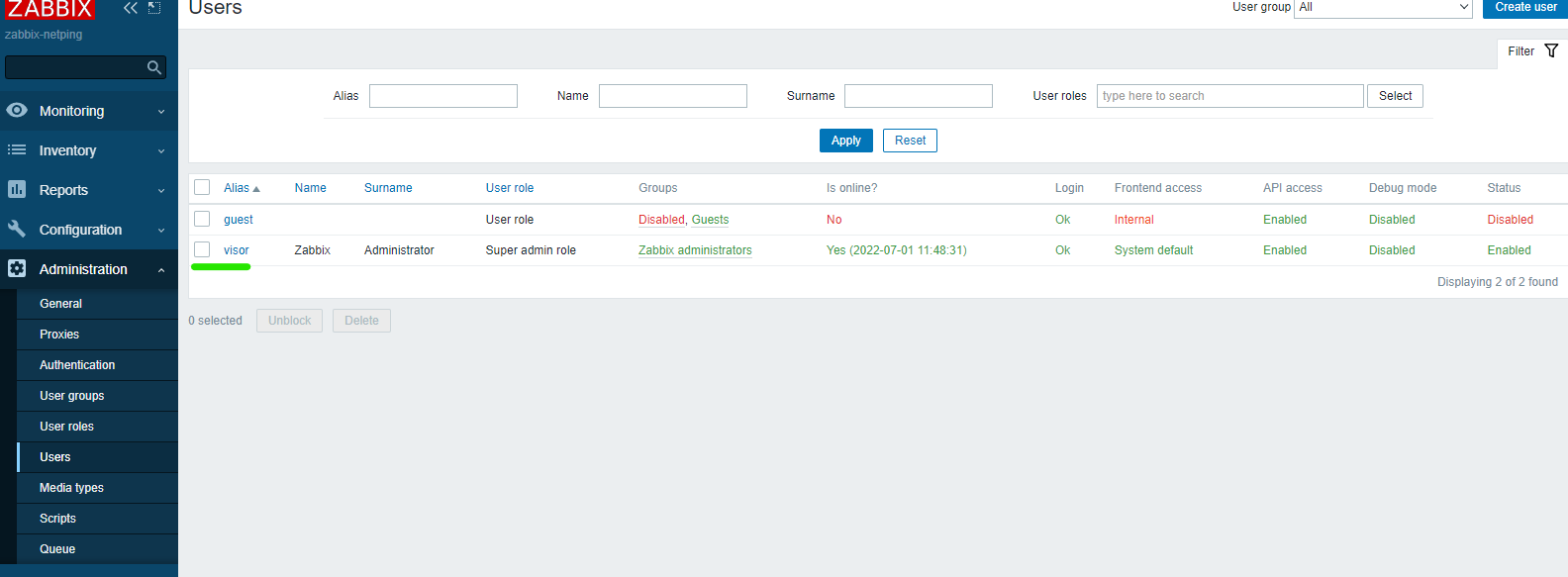This screenshot has width=1568, height=577.
Task: Collapse the Administration menu section
Action: tap(161, 269)
